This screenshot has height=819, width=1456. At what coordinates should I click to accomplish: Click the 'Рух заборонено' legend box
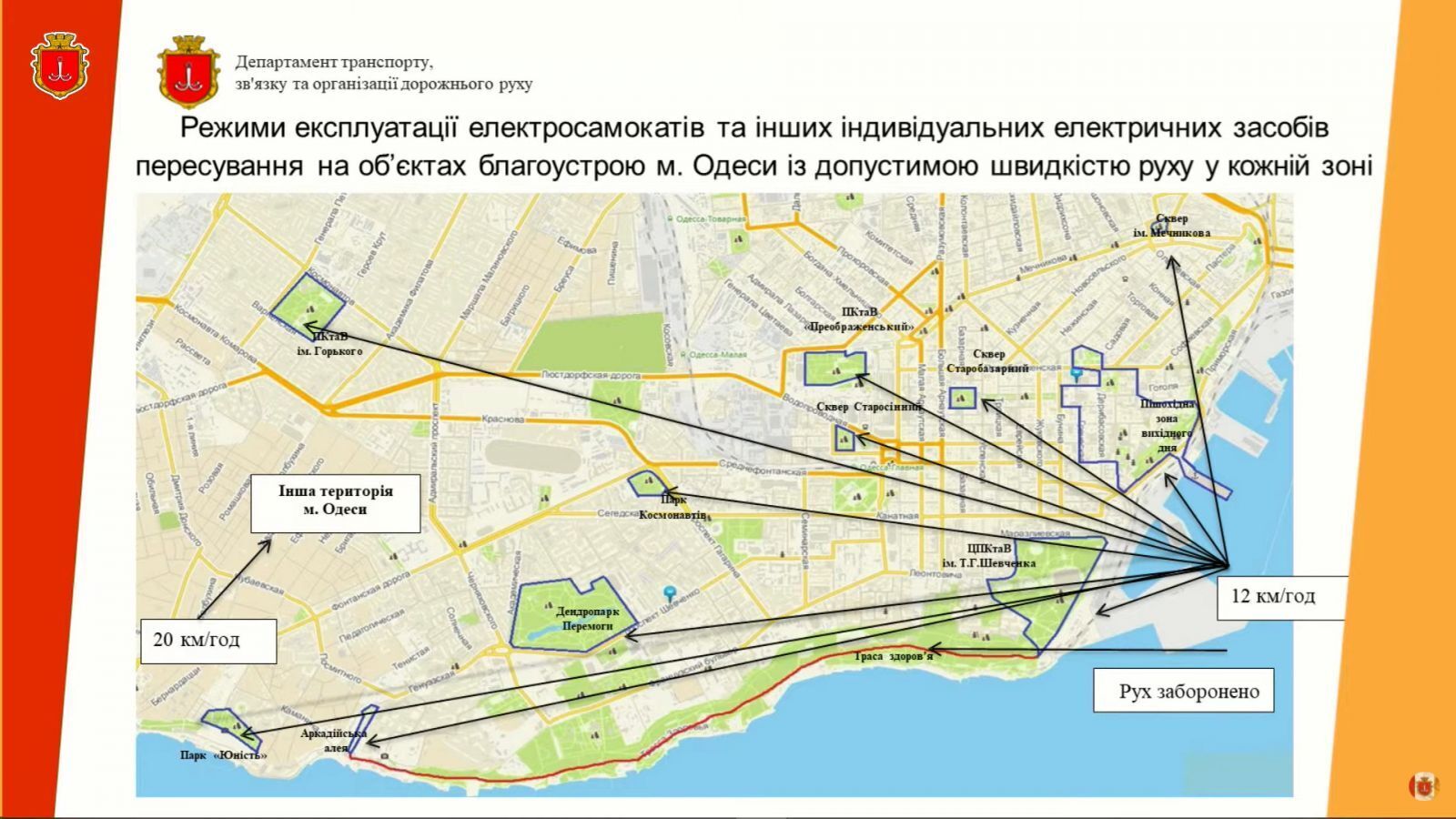point(1183,692)
